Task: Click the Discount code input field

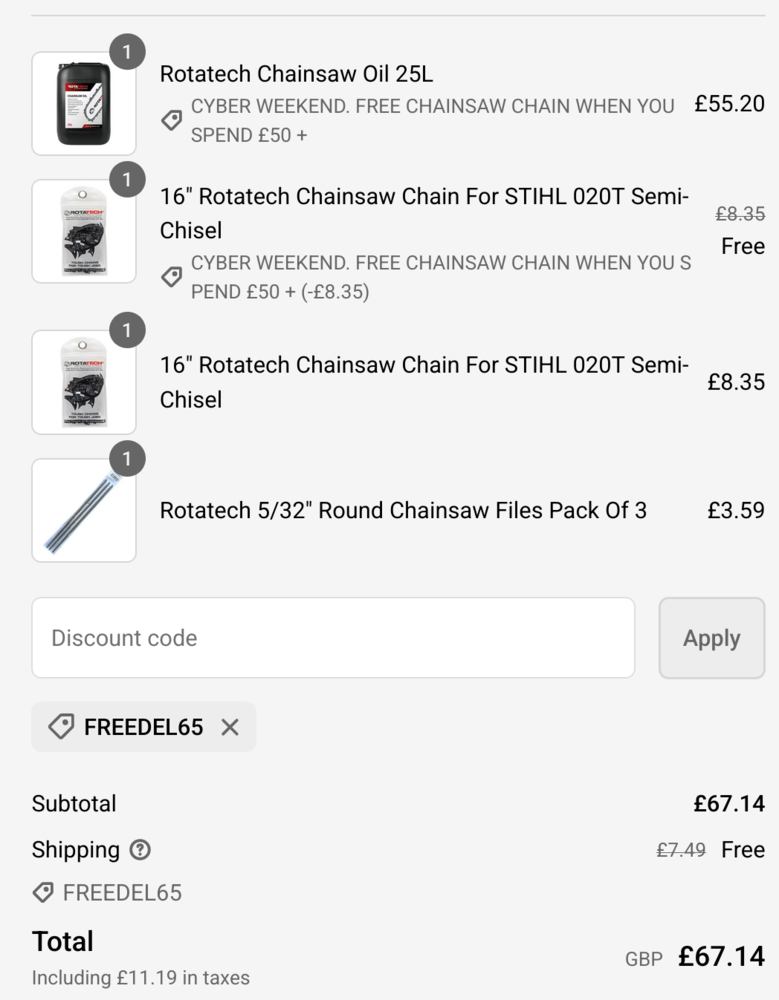Action: [x=333, y=638]
